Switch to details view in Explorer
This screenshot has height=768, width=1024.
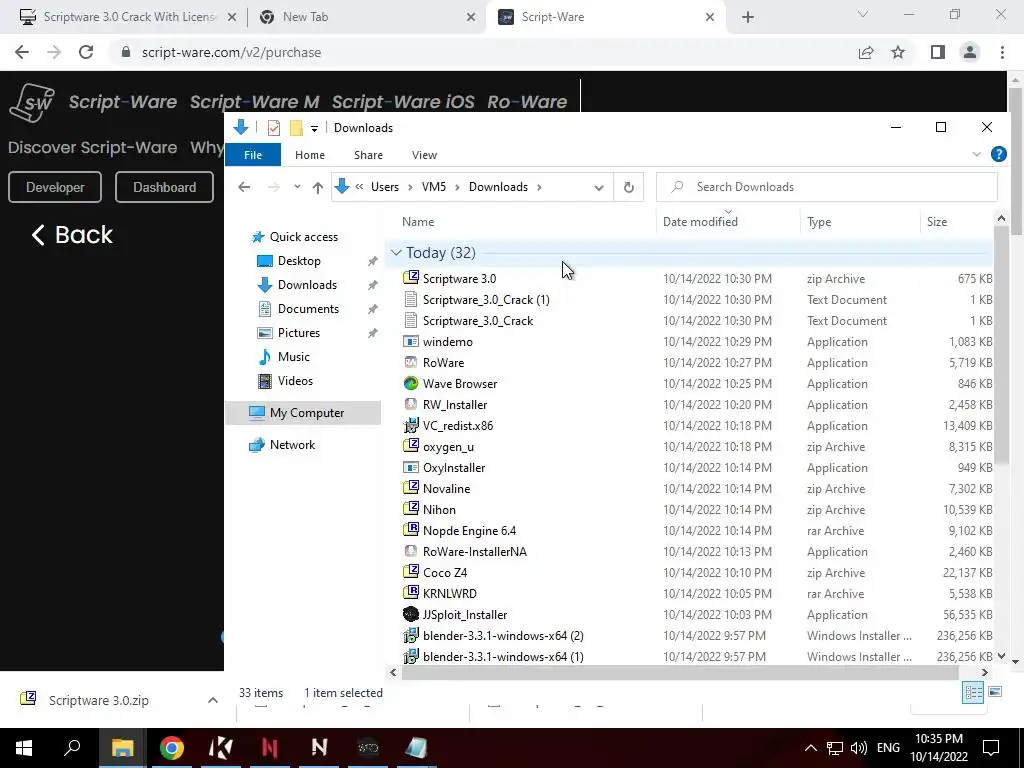973,692
